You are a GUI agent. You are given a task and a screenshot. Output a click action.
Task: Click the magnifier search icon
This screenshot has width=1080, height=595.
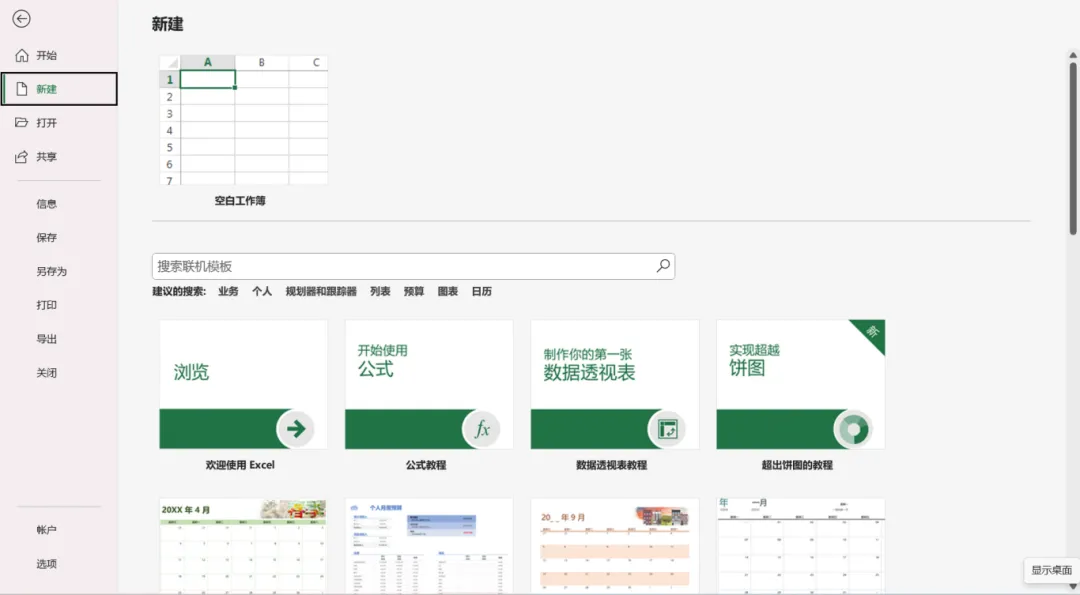[663, 266]
